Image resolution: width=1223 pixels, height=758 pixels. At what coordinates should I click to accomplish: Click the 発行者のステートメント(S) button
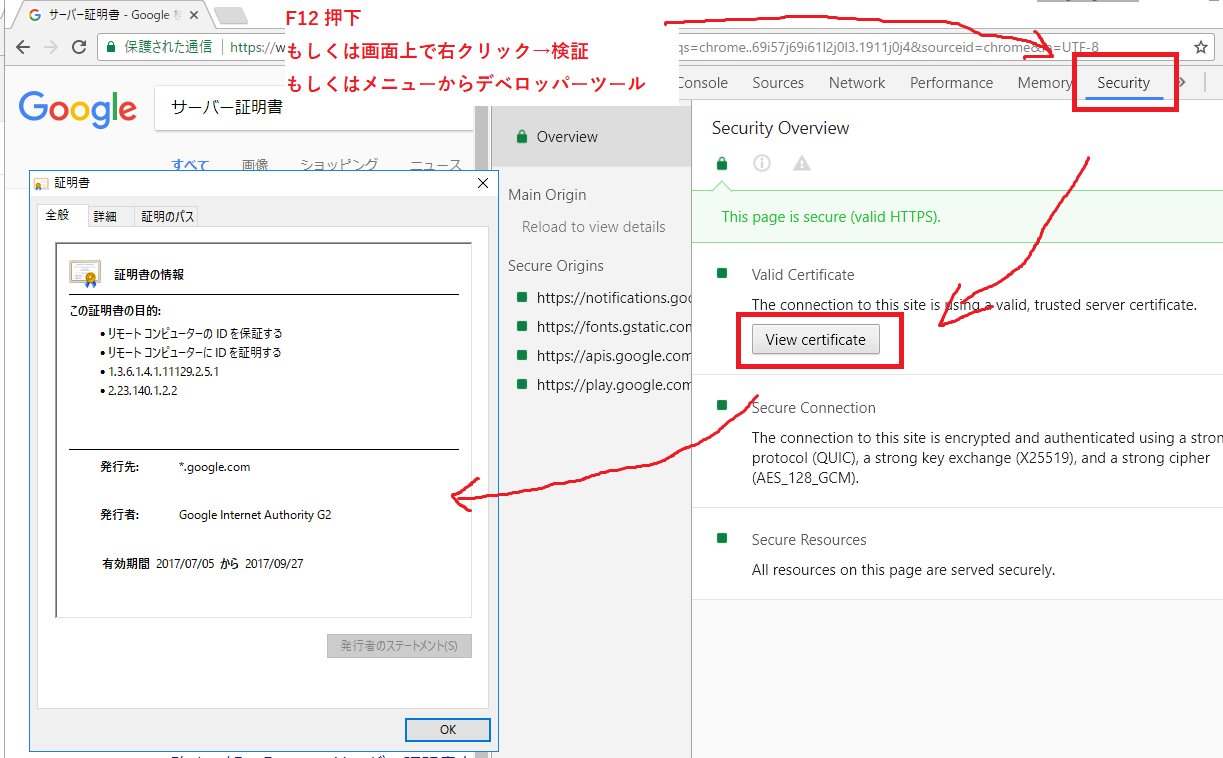coord(399,646)
